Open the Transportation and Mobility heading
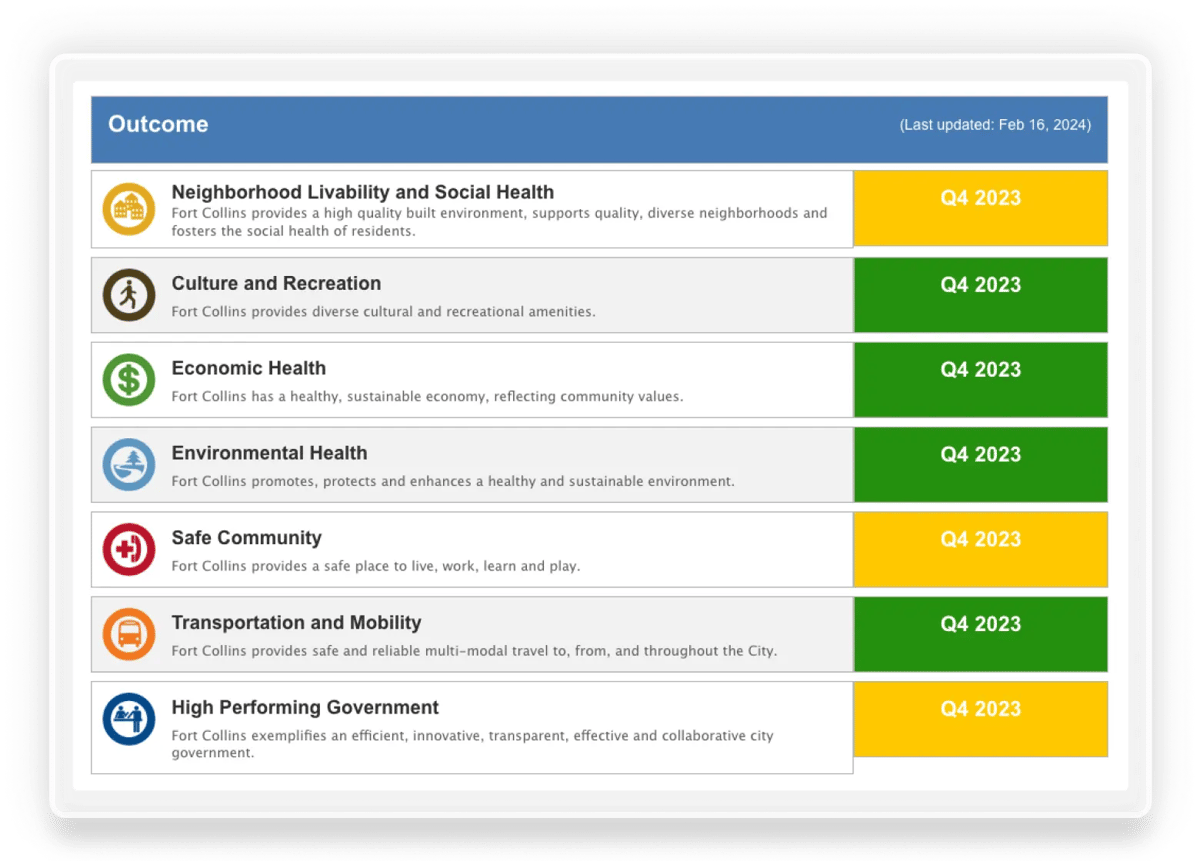Image resolution: width=1200 pixels, height=861 pixels. coord(296,623)
